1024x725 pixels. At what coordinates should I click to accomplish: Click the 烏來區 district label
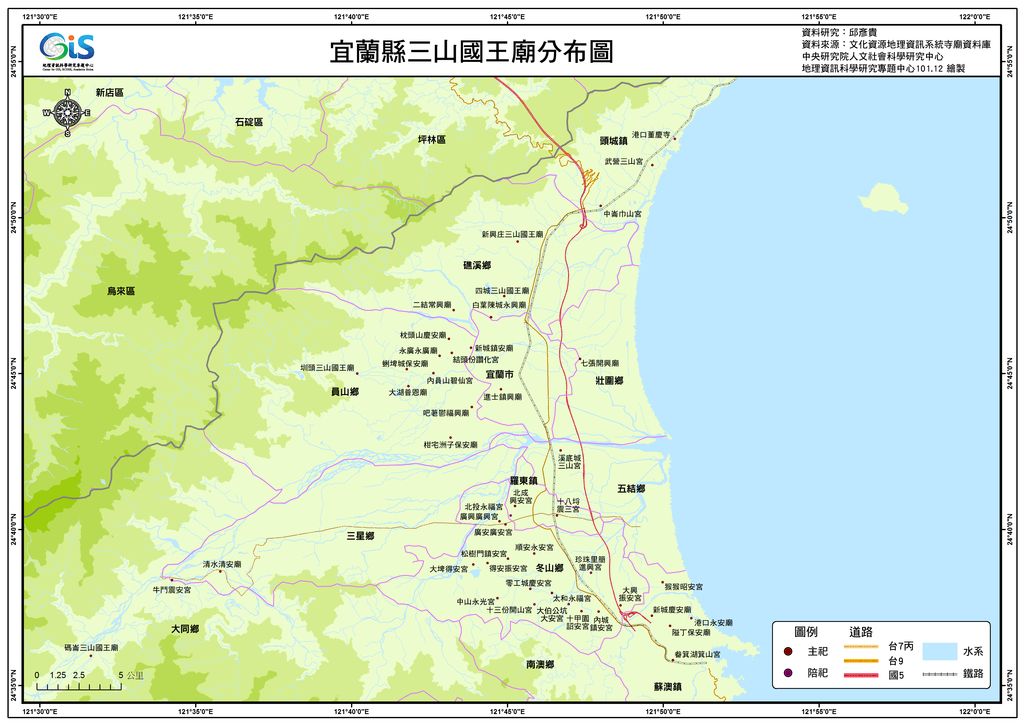121,291
